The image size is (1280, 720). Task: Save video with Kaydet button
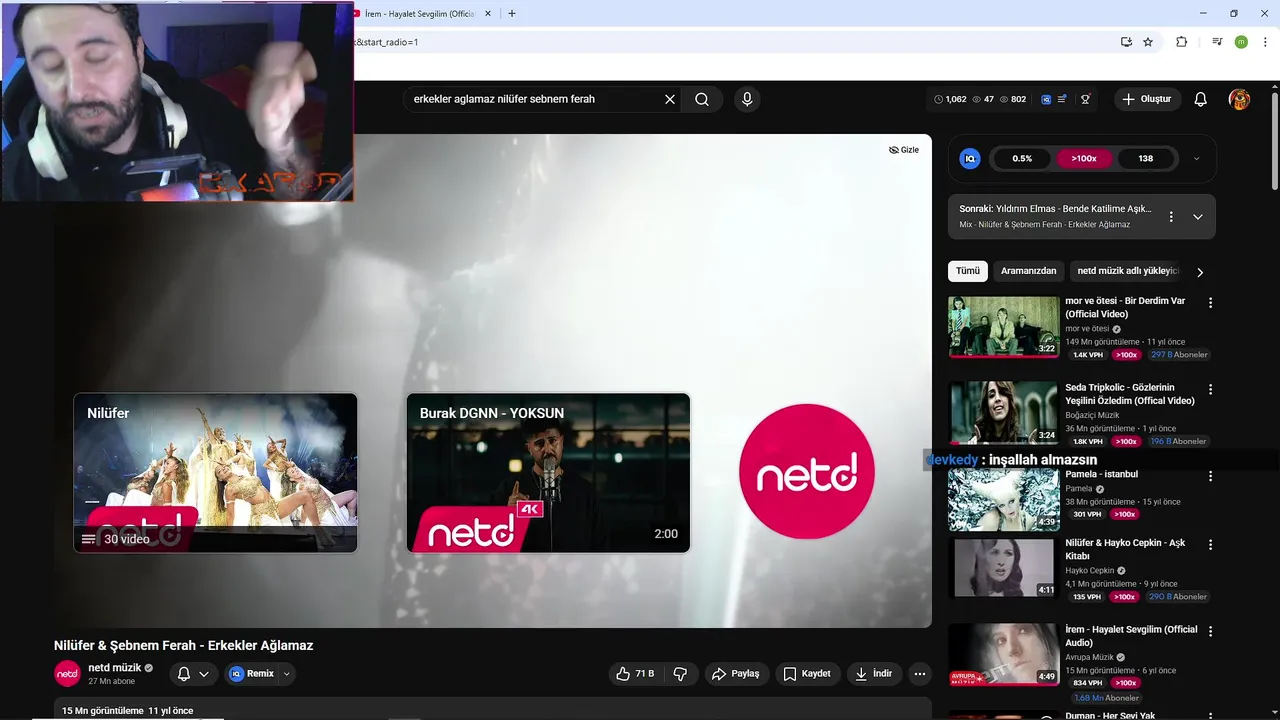[x=807, y=674]
